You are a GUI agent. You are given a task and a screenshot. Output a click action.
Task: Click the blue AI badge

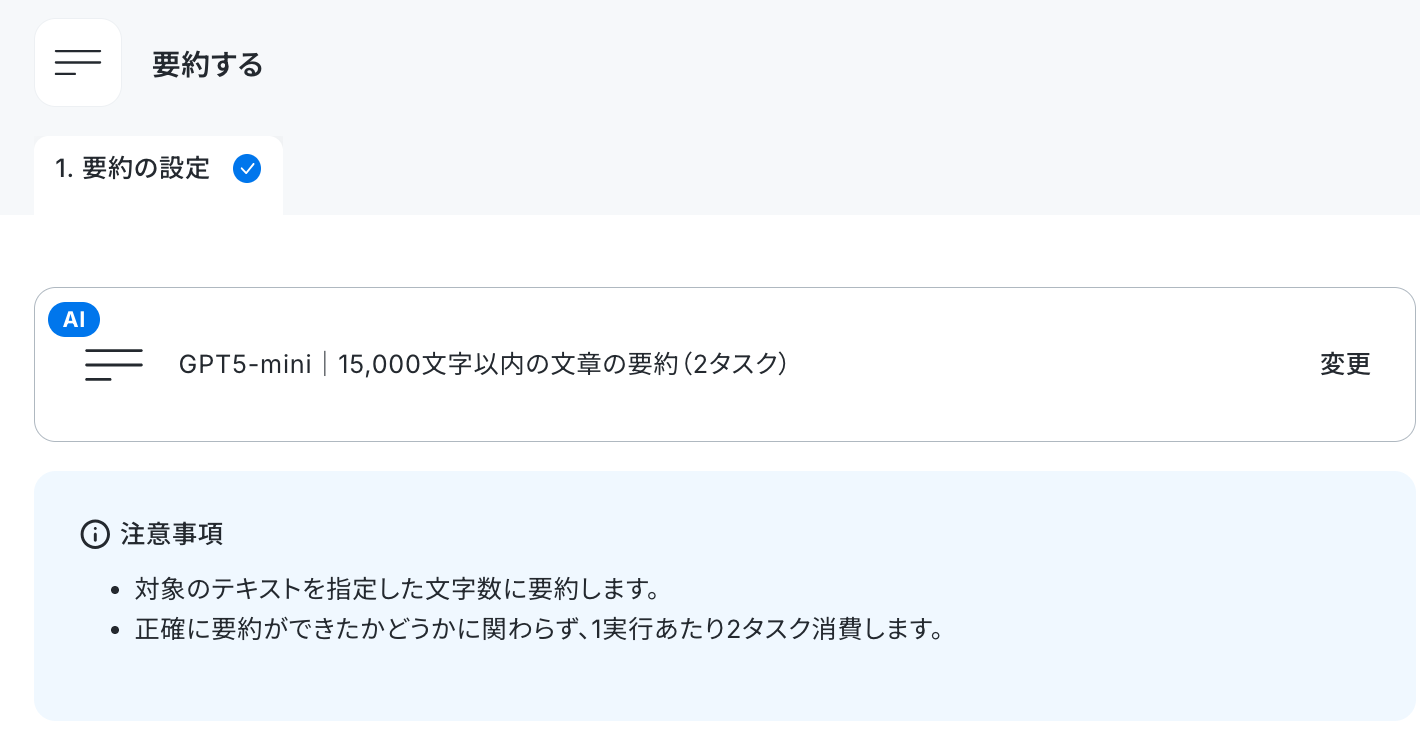click(x=74, y=319)
